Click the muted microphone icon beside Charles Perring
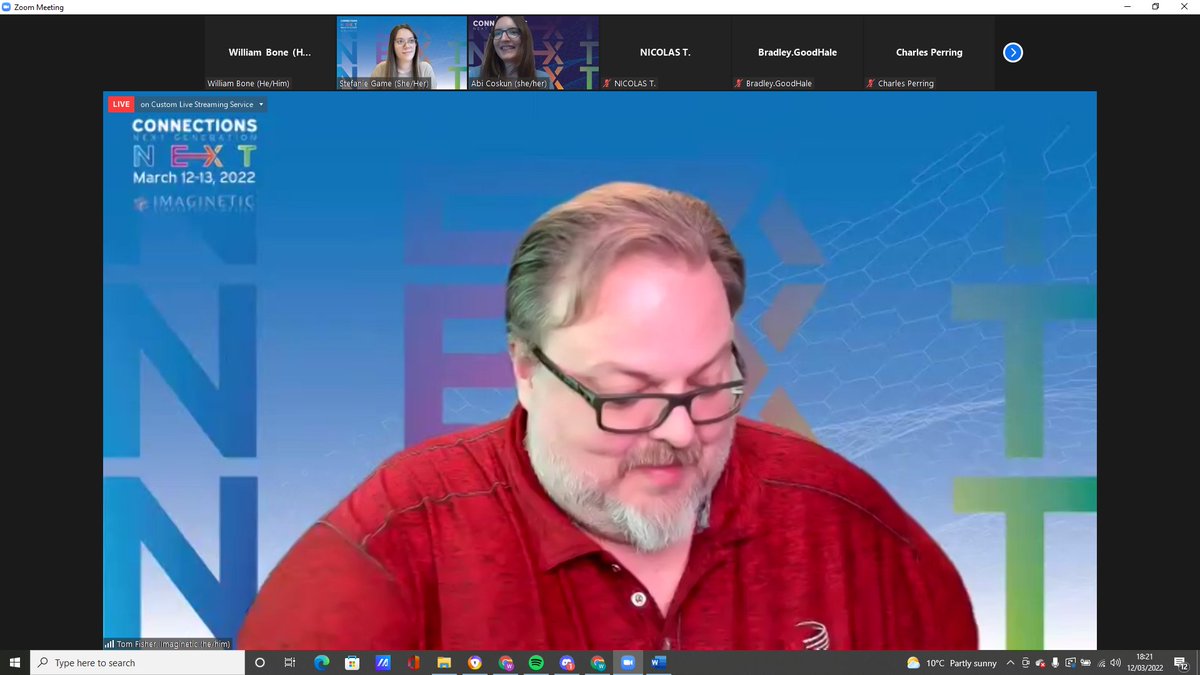 (872, 84)
